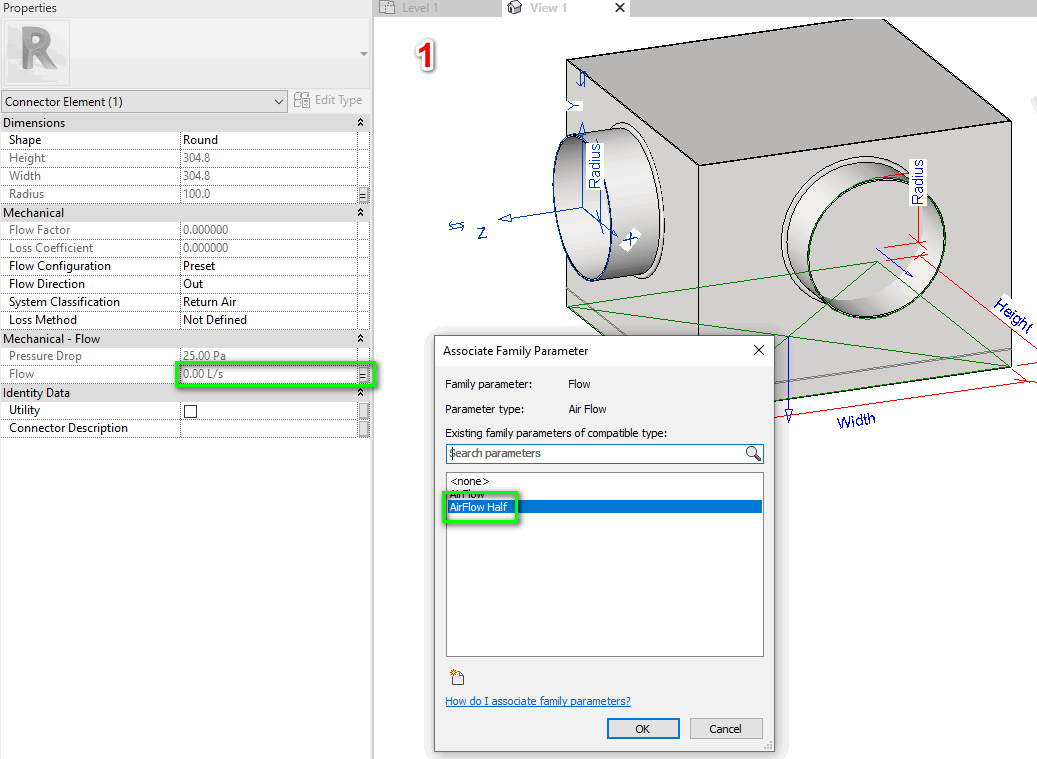Image resolution: width=1037 pixels, height=759 pixels.
Task: Toggle the Utility checkbox
Action: [x=190, y=411]
